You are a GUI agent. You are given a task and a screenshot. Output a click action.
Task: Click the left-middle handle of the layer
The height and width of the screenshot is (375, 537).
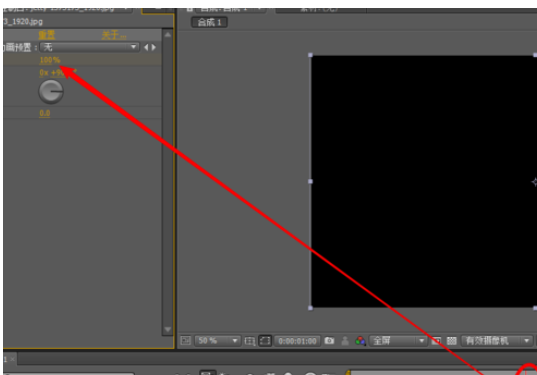point(310,181)
